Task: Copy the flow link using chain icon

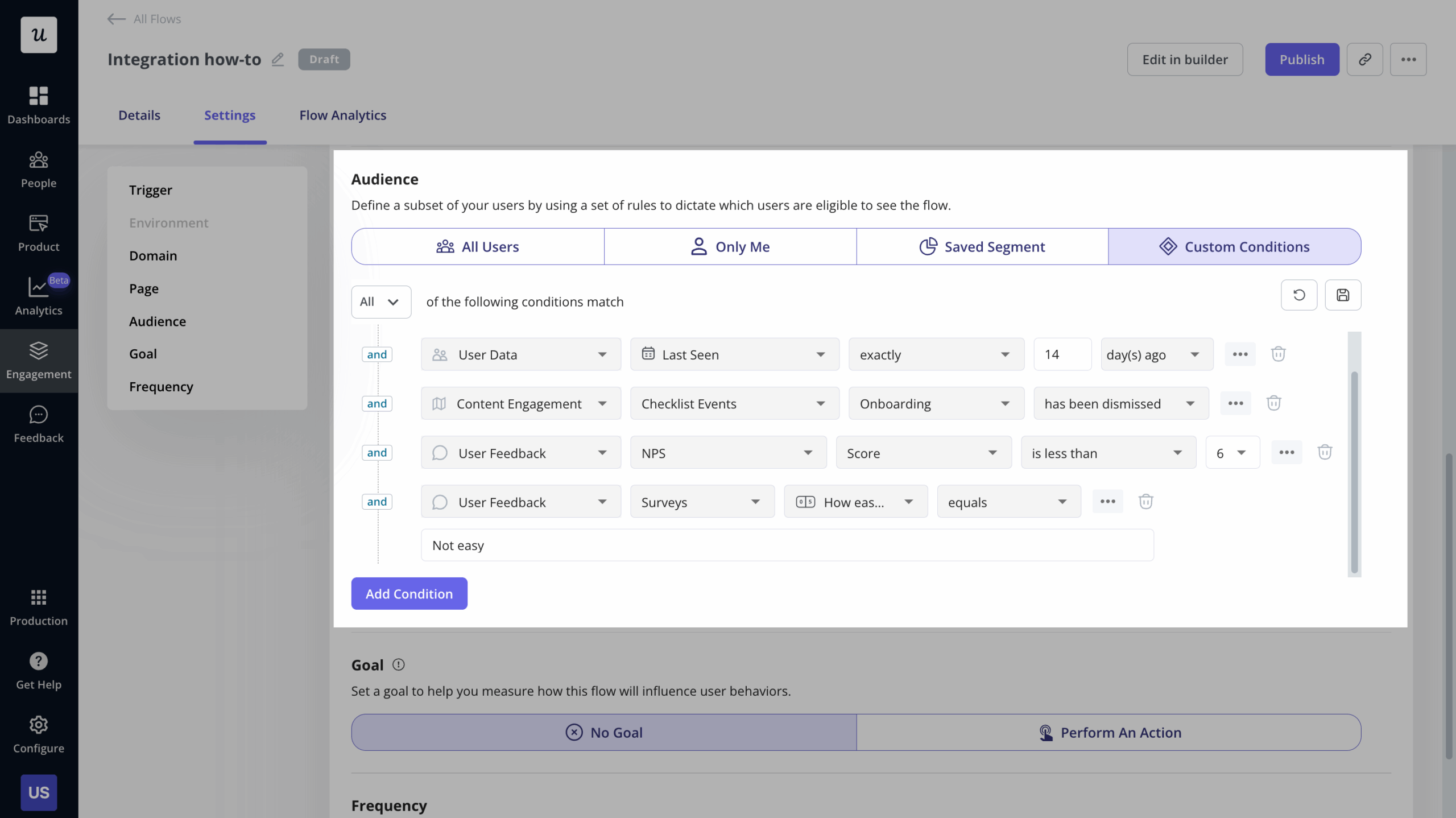Action: point(1365,59)
